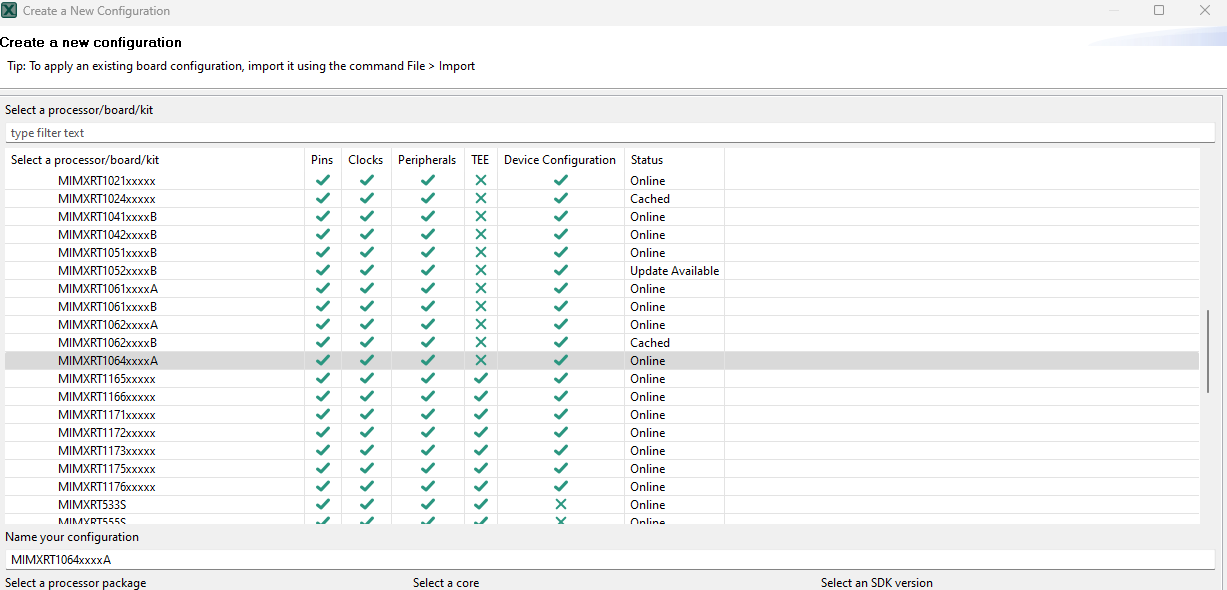The height and width of the screenshot is (590, 1227).
Task: Click Cached status for MIMXRT1062xxxxB
Action: pos(650,343)
